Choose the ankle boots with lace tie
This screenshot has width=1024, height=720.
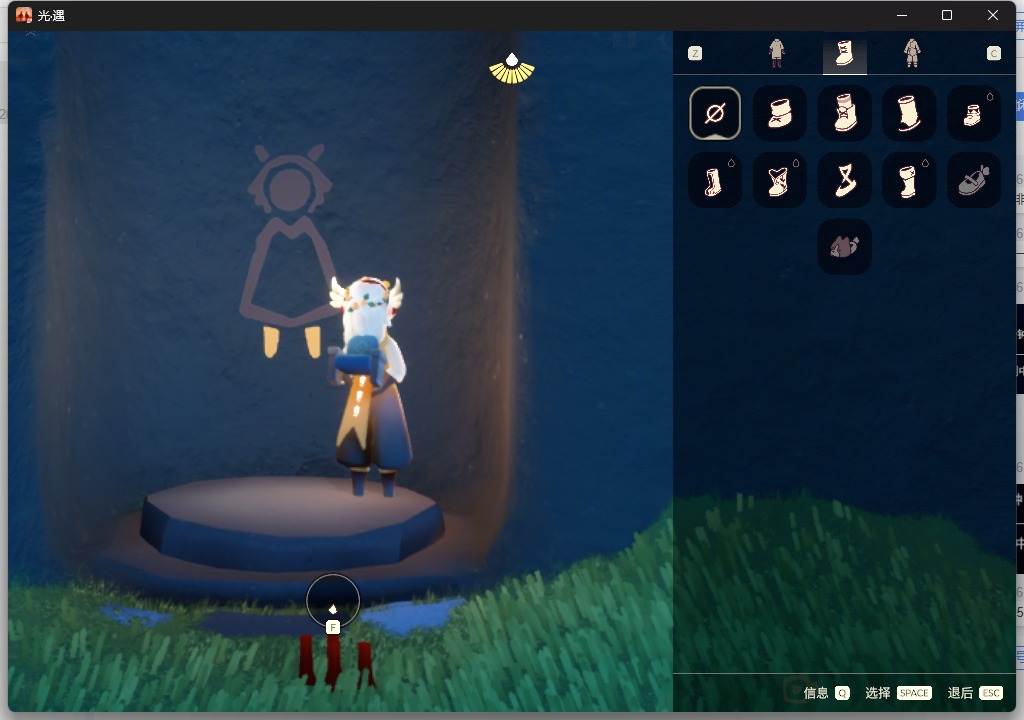[779, 113]
